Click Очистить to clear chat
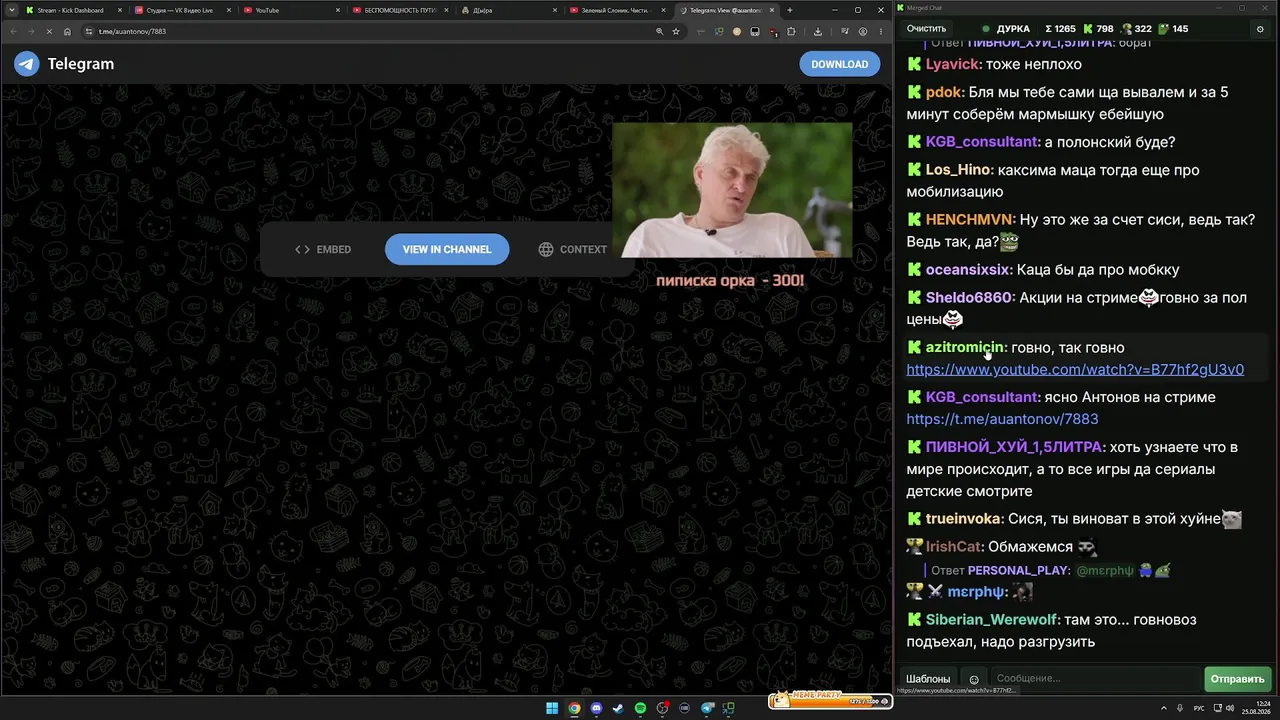The image size is (1280, 720). pos(926,29)
